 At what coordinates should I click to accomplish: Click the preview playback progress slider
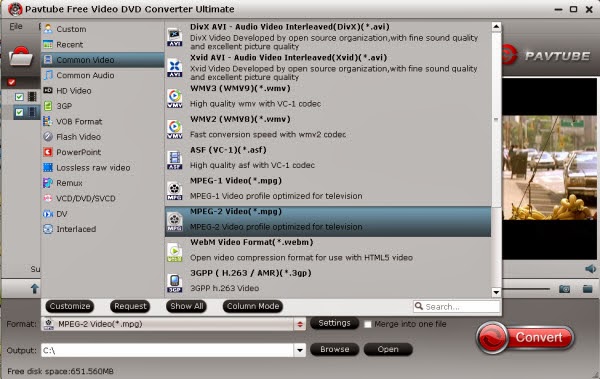pos(526,289)
